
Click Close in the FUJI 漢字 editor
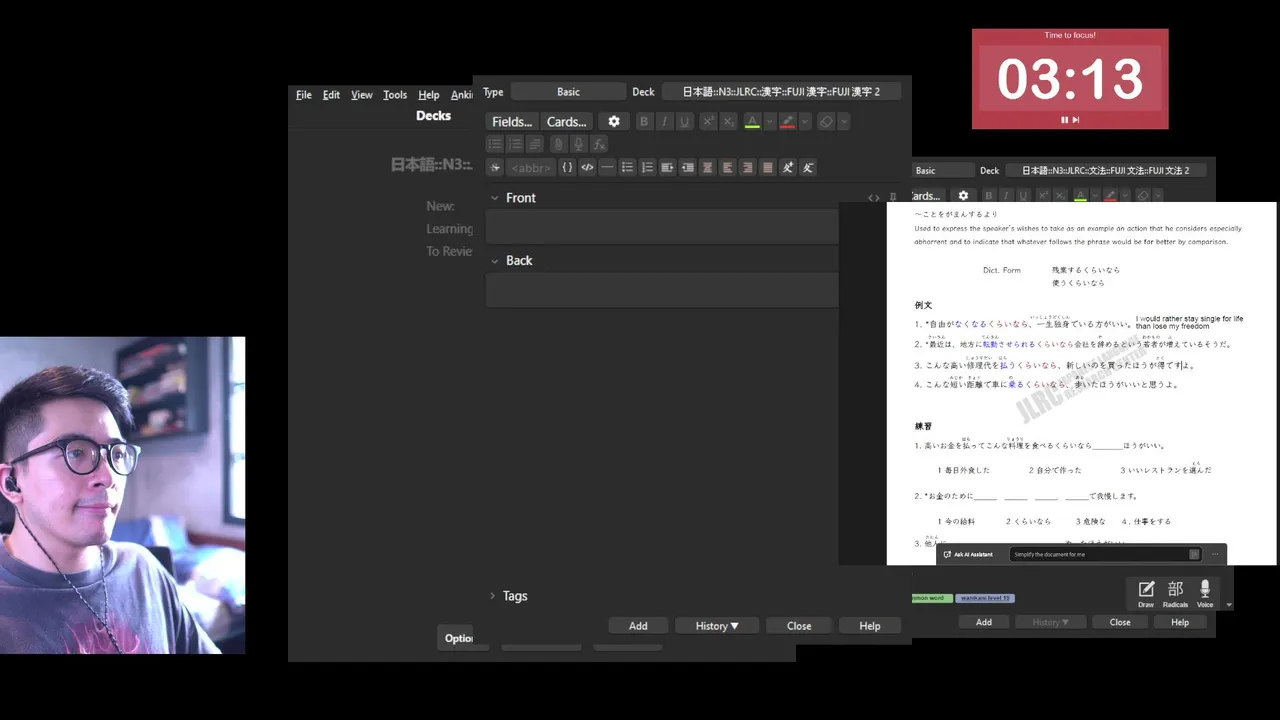pos(799,626)
